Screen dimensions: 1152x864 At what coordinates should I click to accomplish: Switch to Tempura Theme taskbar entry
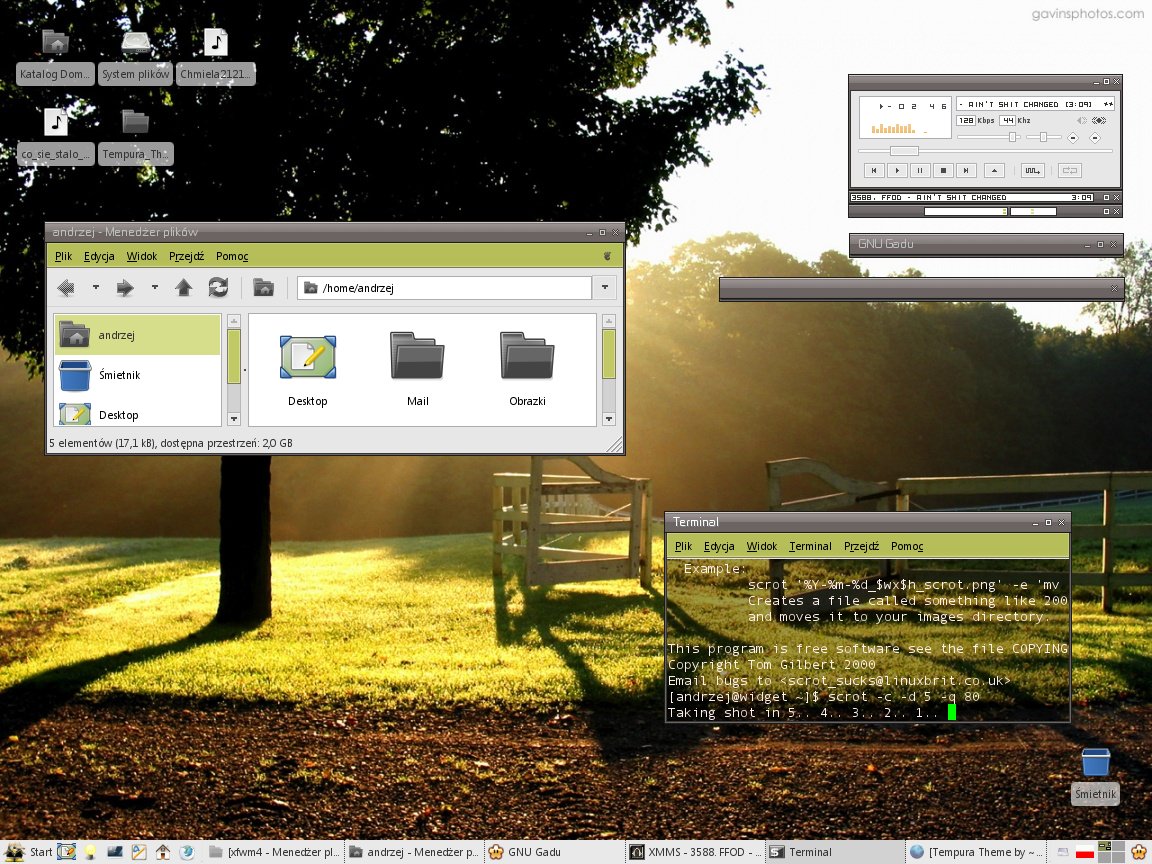tap(975, 852)
